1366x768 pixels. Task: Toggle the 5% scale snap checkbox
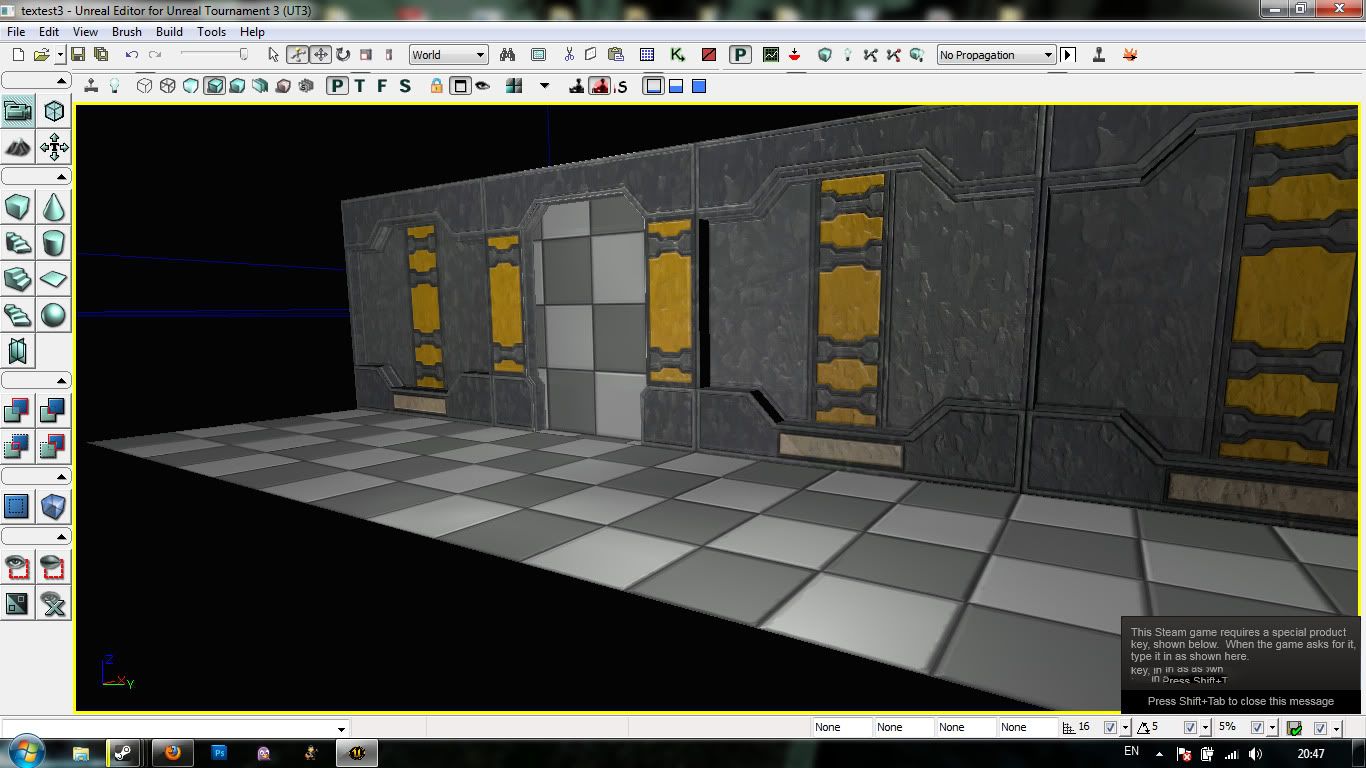pos(1257,728)
